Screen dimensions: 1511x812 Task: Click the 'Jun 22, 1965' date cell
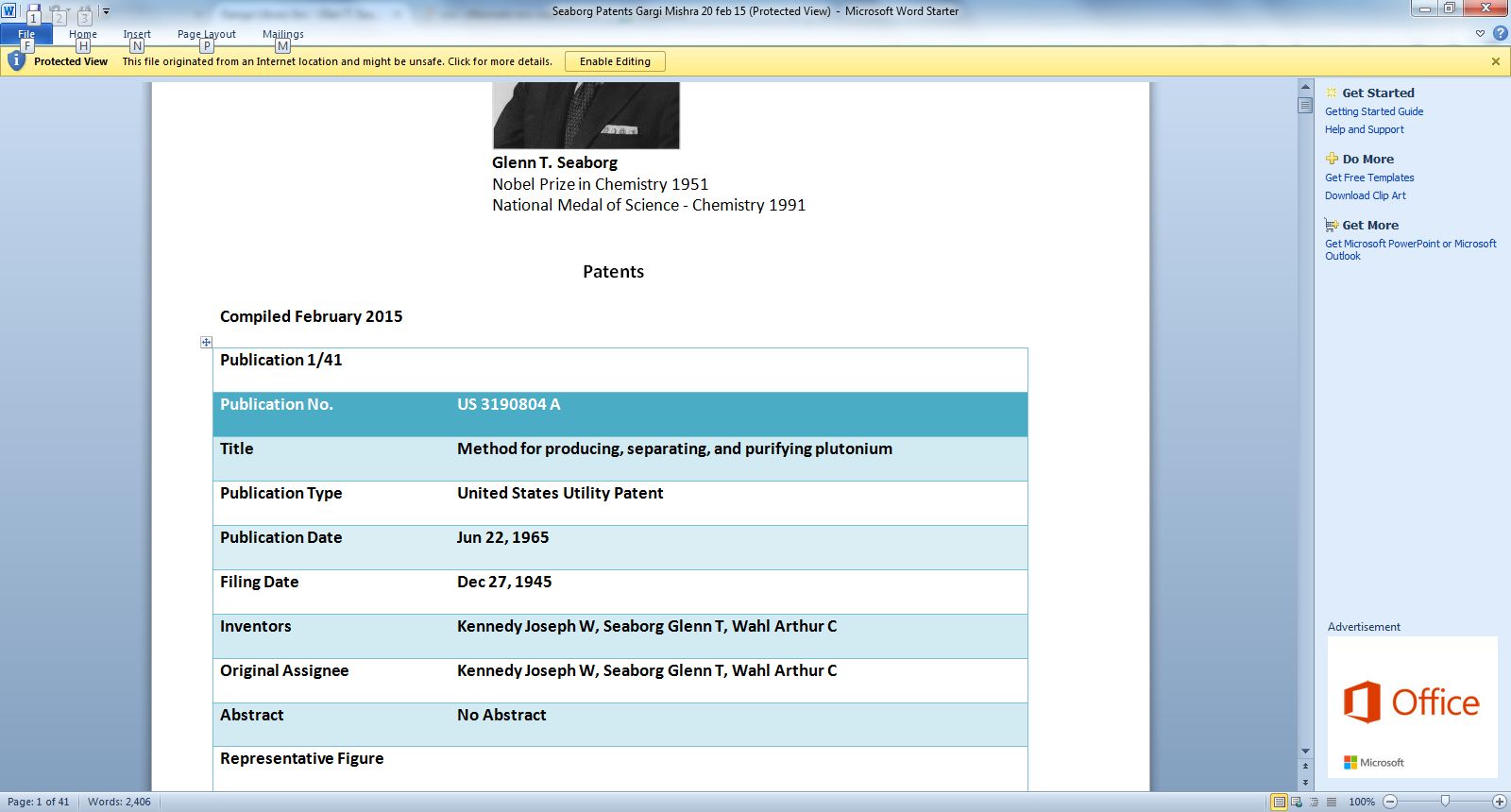click(739, 548)
